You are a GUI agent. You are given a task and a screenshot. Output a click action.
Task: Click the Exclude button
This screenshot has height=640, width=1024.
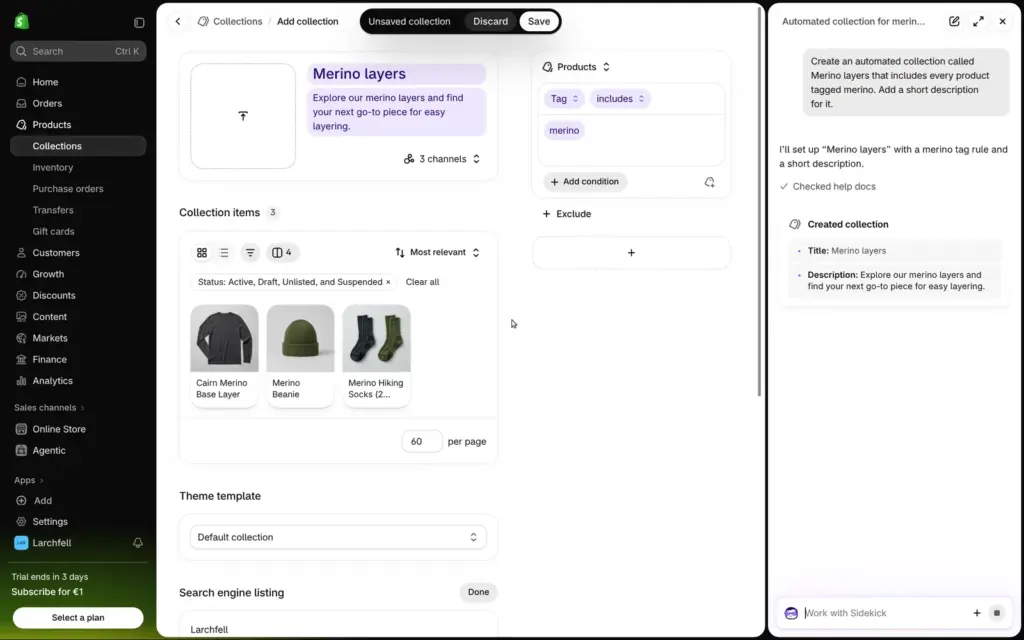566,214
